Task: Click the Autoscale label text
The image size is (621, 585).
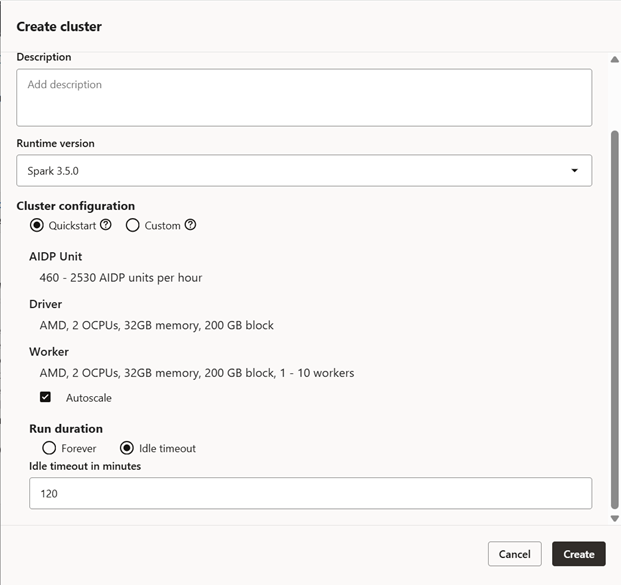Action: click(89, 398)
